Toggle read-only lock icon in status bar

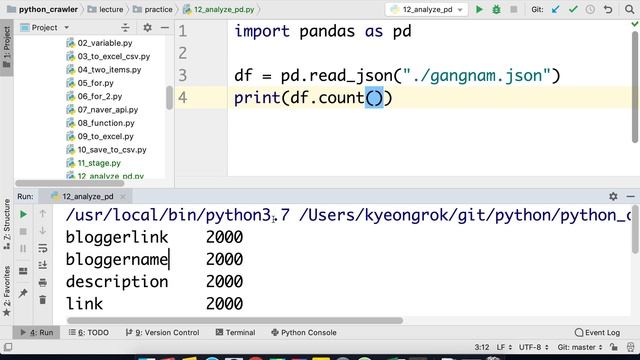coord(613,347)
